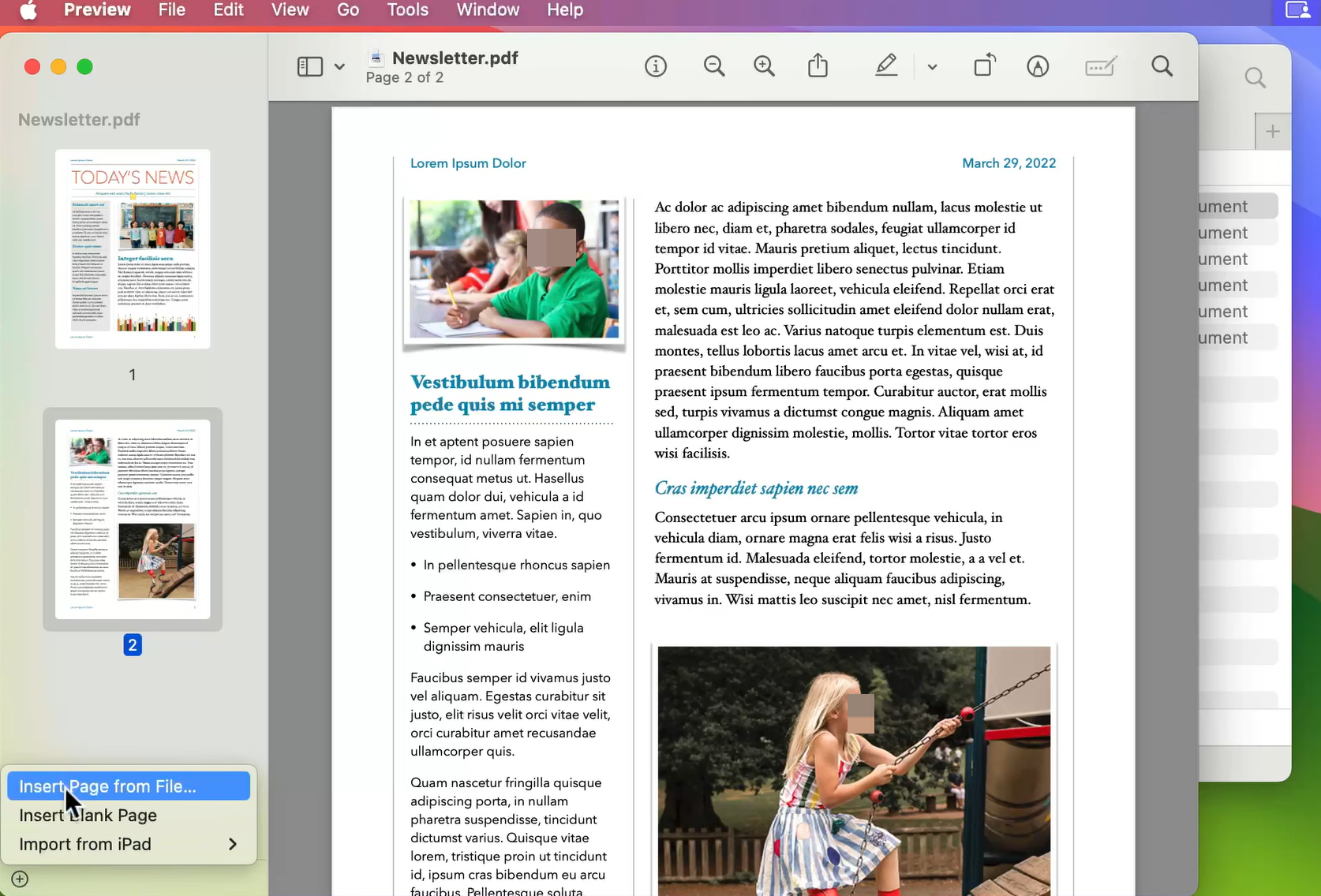1321x896 pixels.
Task: Choose Insert Blank Page
Action: click(x=129, y=816)
